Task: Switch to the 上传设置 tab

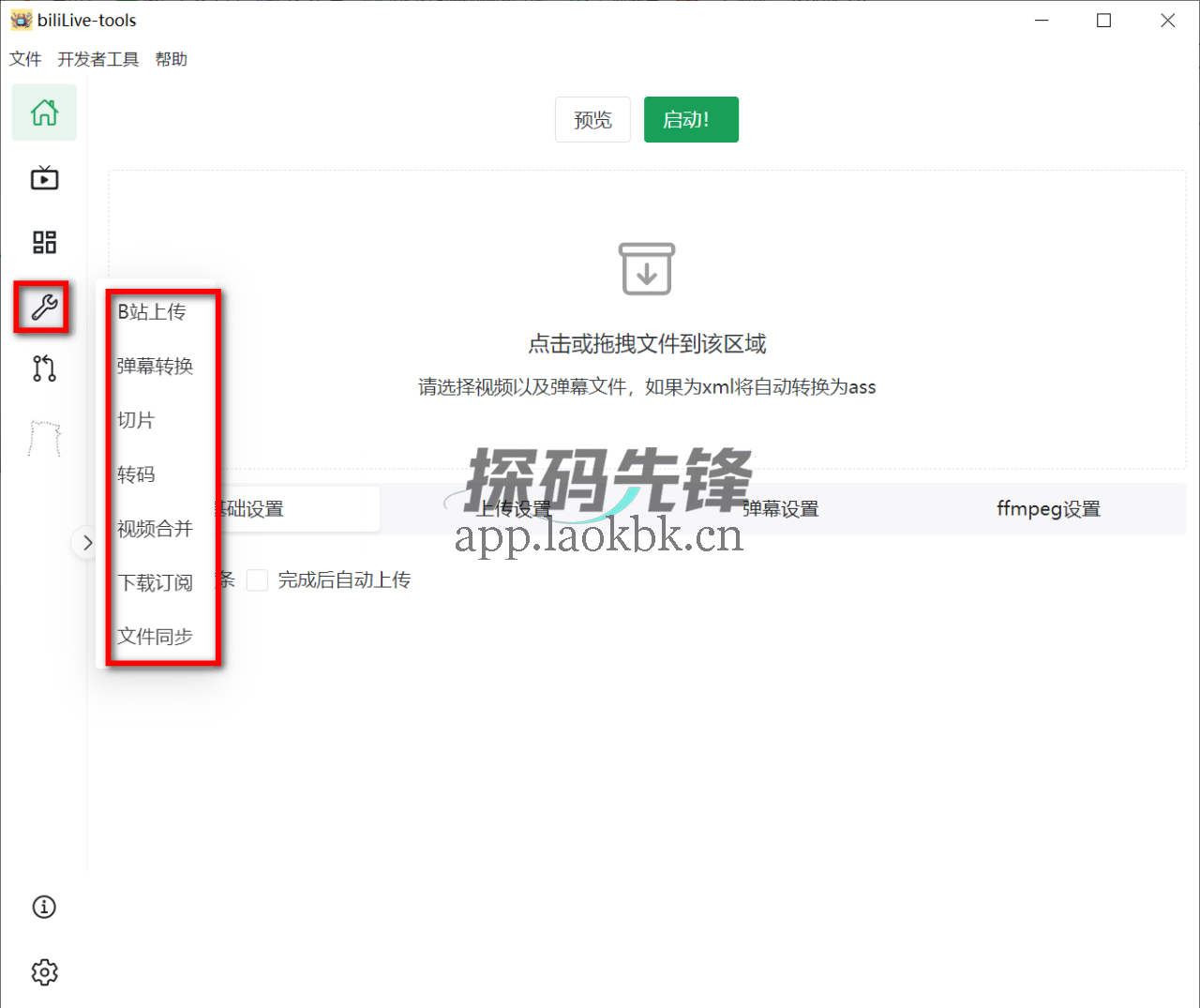Action: coord(514,509)
